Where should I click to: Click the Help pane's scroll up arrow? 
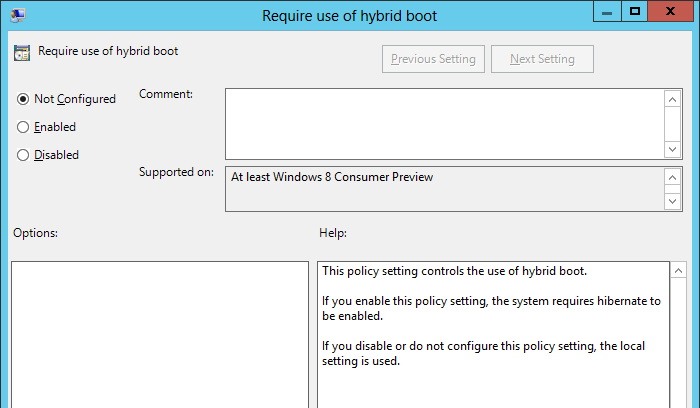pyautogui.click(x=677, y=272)
